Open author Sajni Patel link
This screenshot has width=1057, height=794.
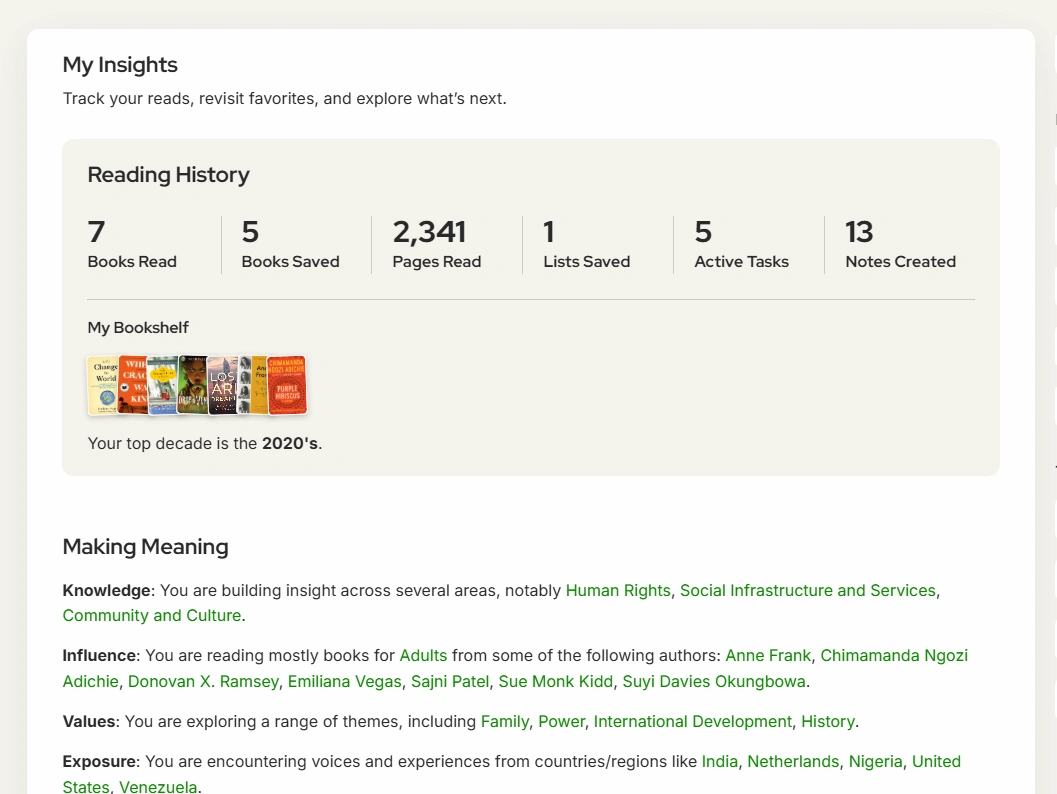450,681
